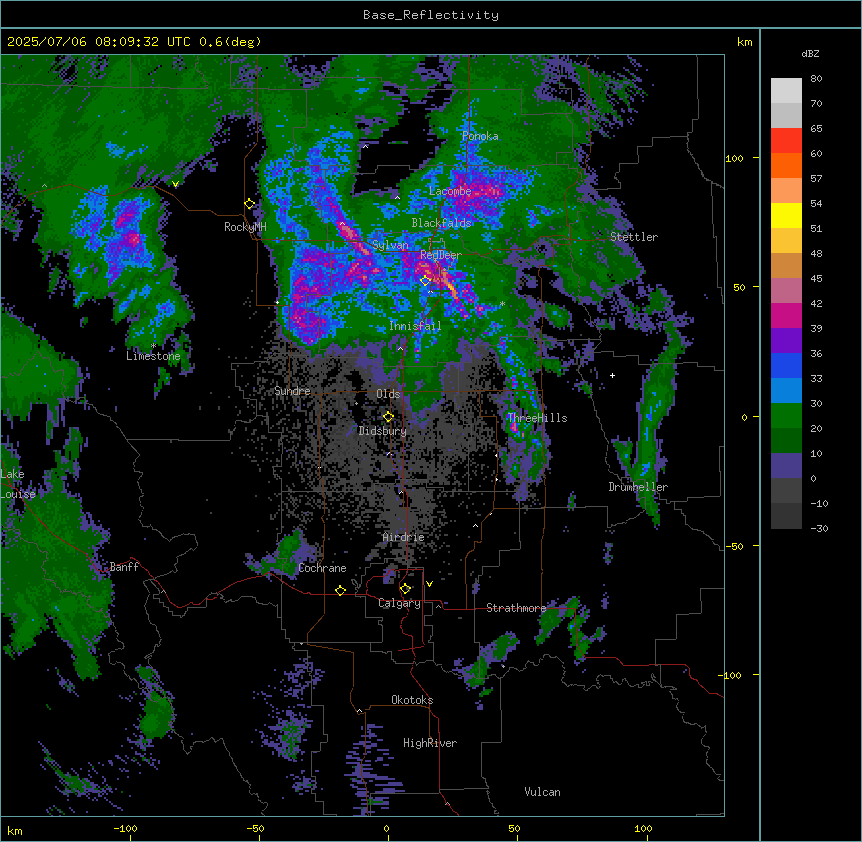The width and height of the screenshot is (862, 842).
Task: Click the -30 value on dBZ legend
Action: [x=819, y=528]
